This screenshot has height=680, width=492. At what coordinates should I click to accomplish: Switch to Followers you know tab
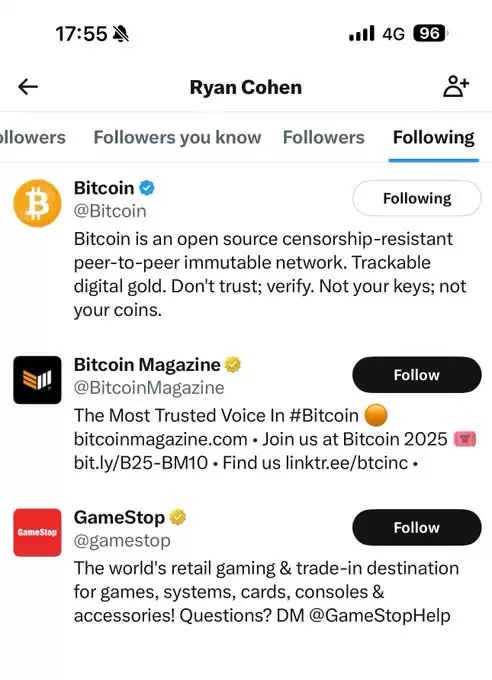pos(177,137)
